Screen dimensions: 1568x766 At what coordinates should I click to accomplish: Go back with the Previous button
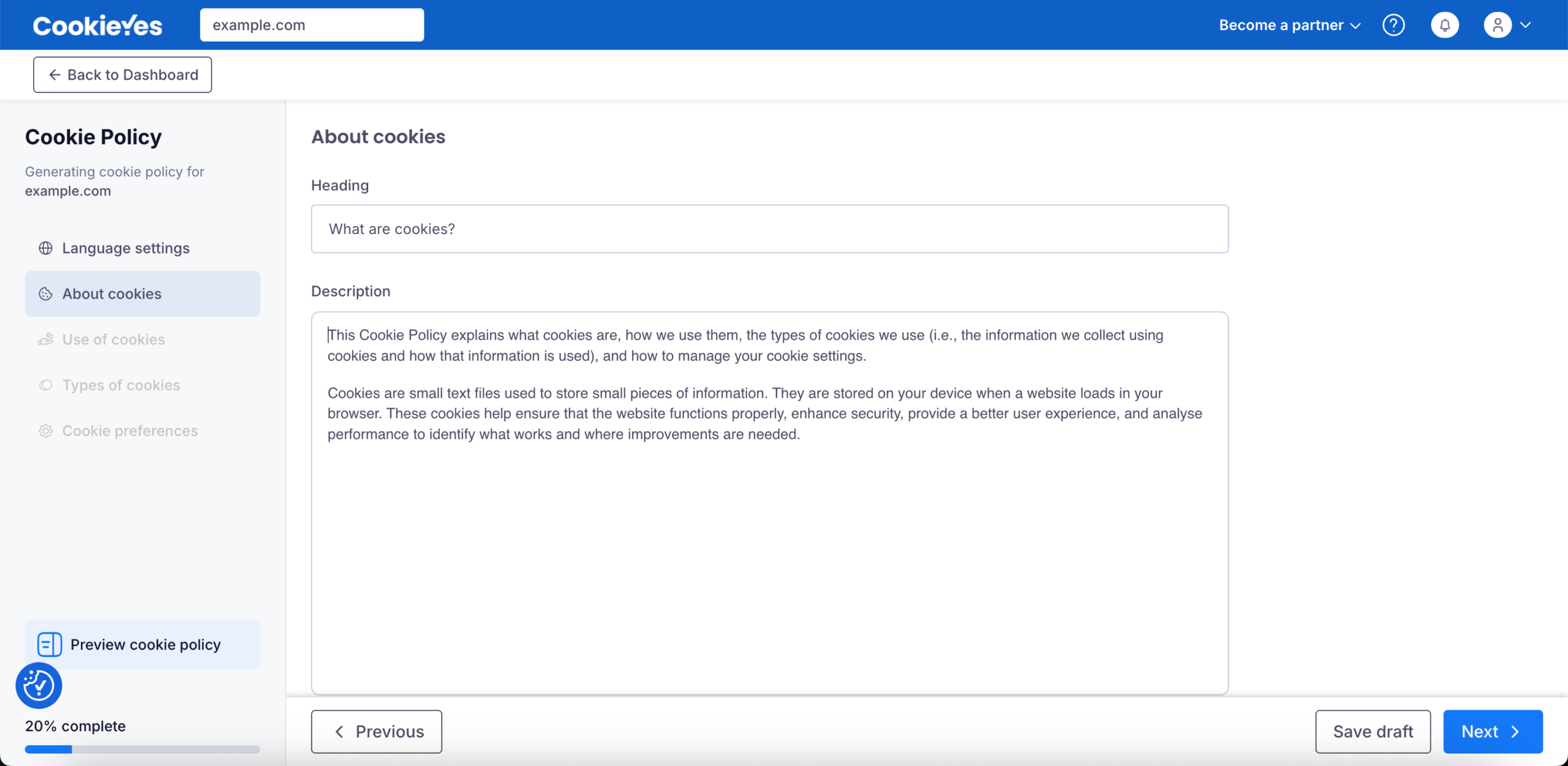[x=377, y=732]
